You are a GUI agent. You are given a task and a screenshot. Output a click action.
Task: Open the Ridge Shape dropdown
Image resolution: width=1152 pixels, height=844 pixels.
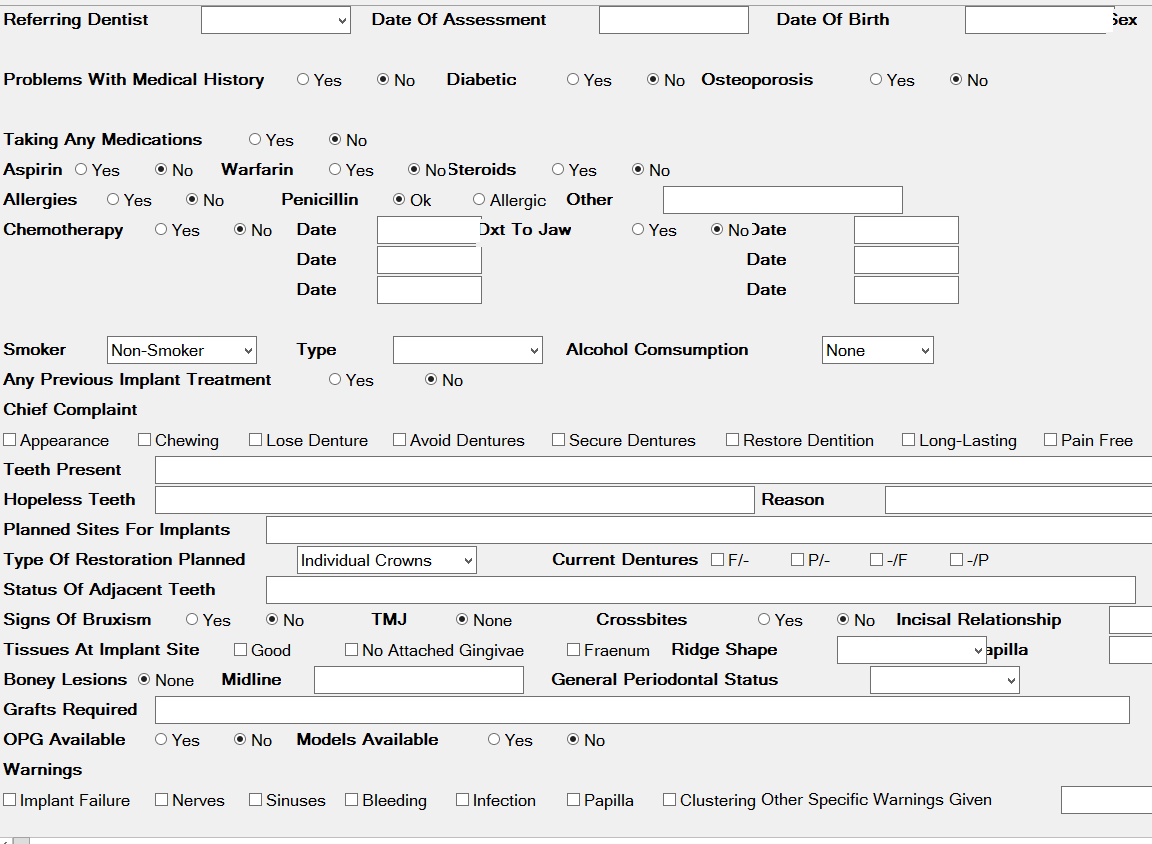click(x=912, y=650)
